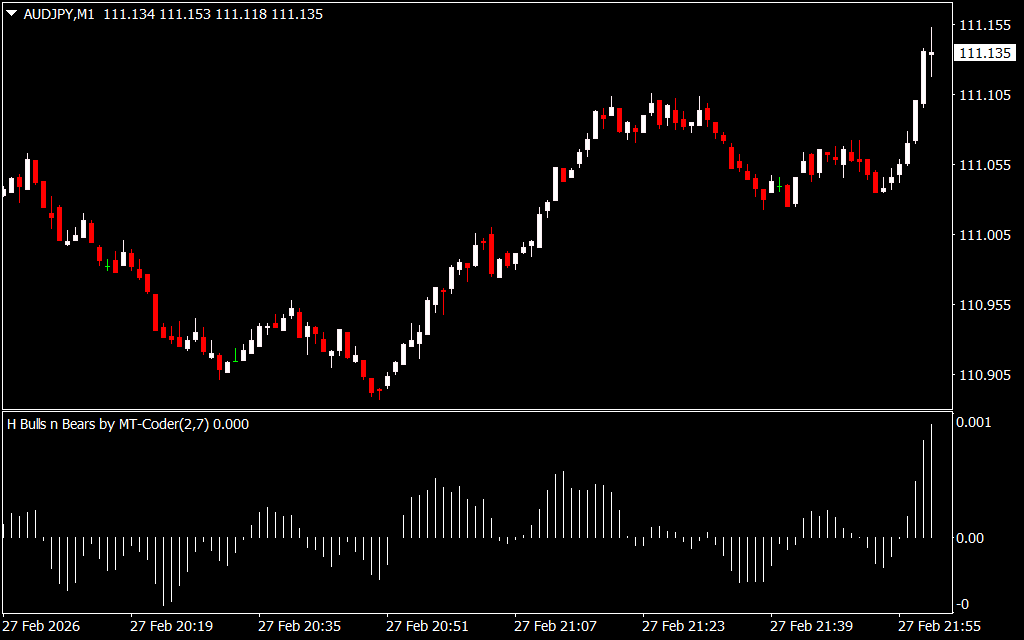This screenshot has width=1024, height=640.
Task: Select the 27 Feb 21:23 time label
Action: pos(683,626)
